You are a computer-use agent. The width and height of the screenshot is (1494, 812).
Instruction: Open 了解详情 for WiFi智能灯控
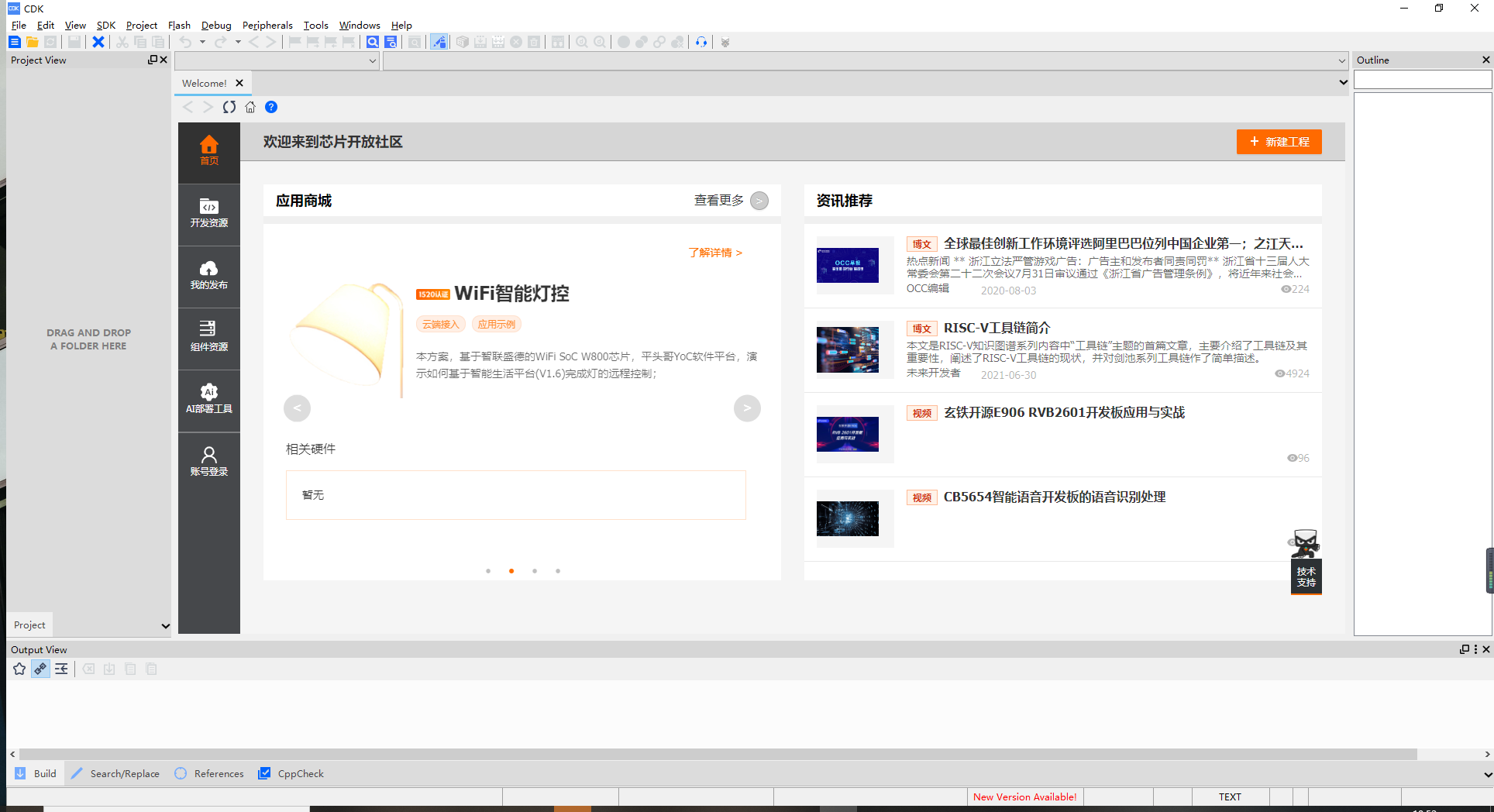click(x=714, y=253)
